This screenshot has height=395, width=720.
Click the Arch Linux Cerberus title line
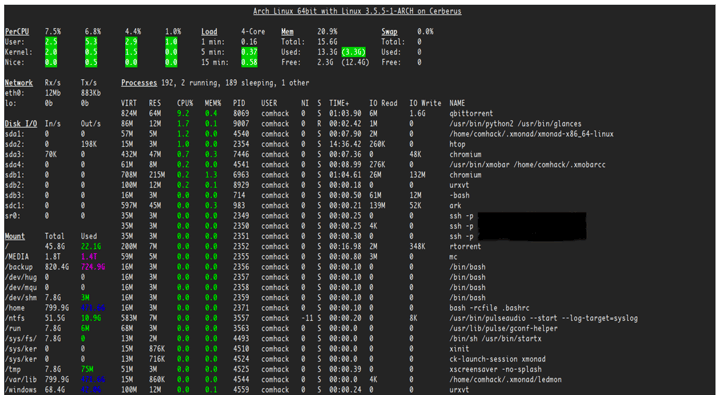[357, 11]
